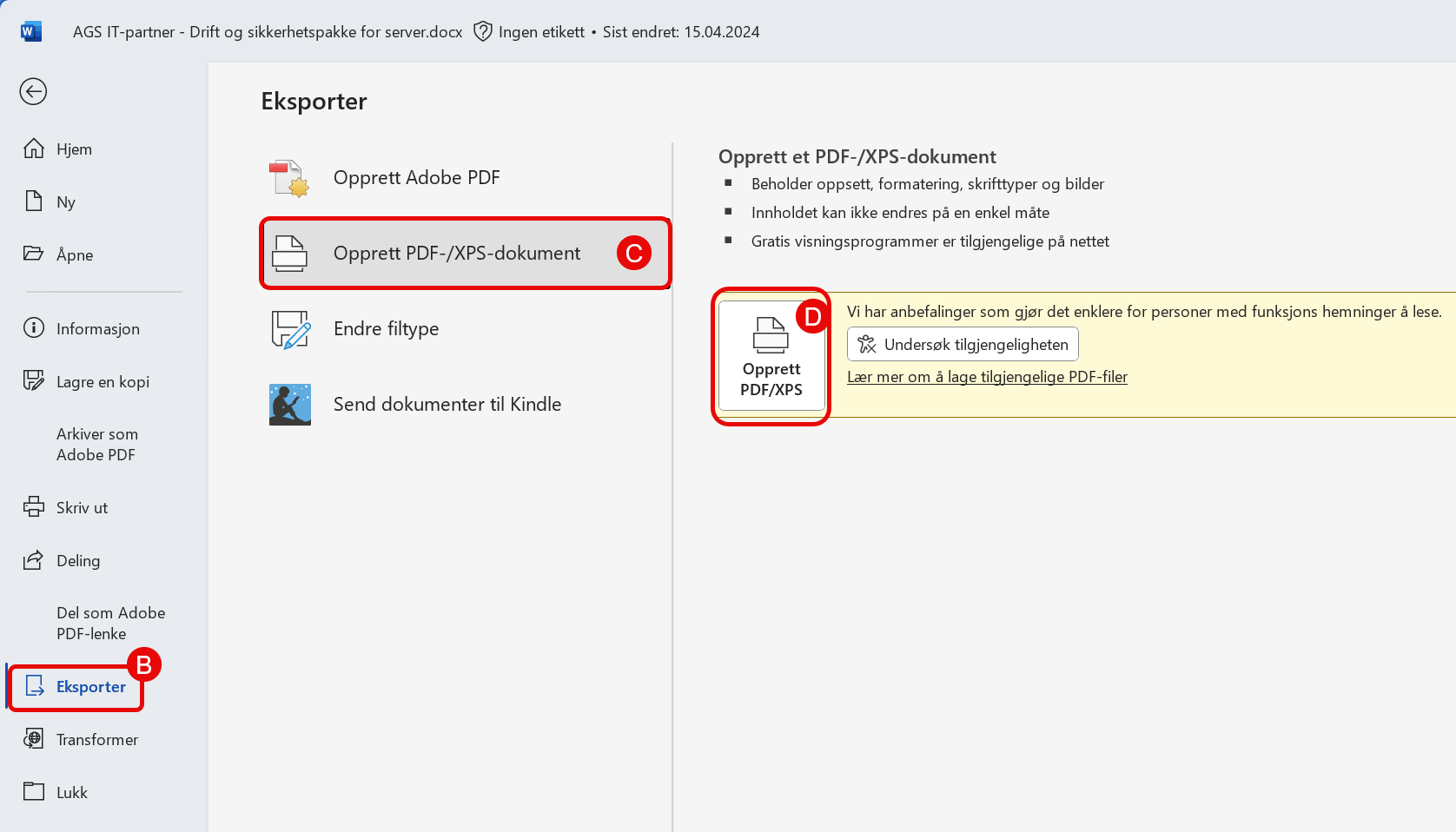Screen dimensions: 1456x832
Task: Click the Adobe PDF icon
Action: coord(289,178)
